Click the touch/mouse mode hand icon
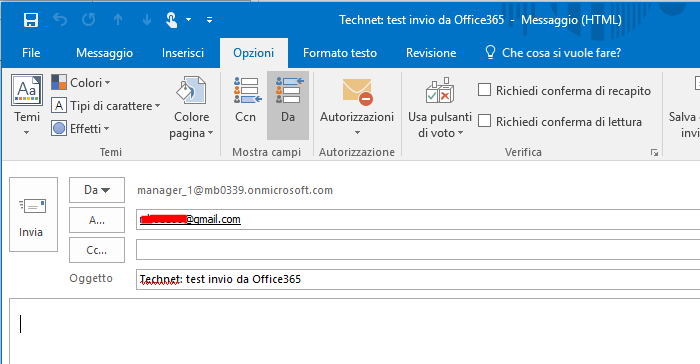Screen dimensions: 700x364 (x=171, y=20)
